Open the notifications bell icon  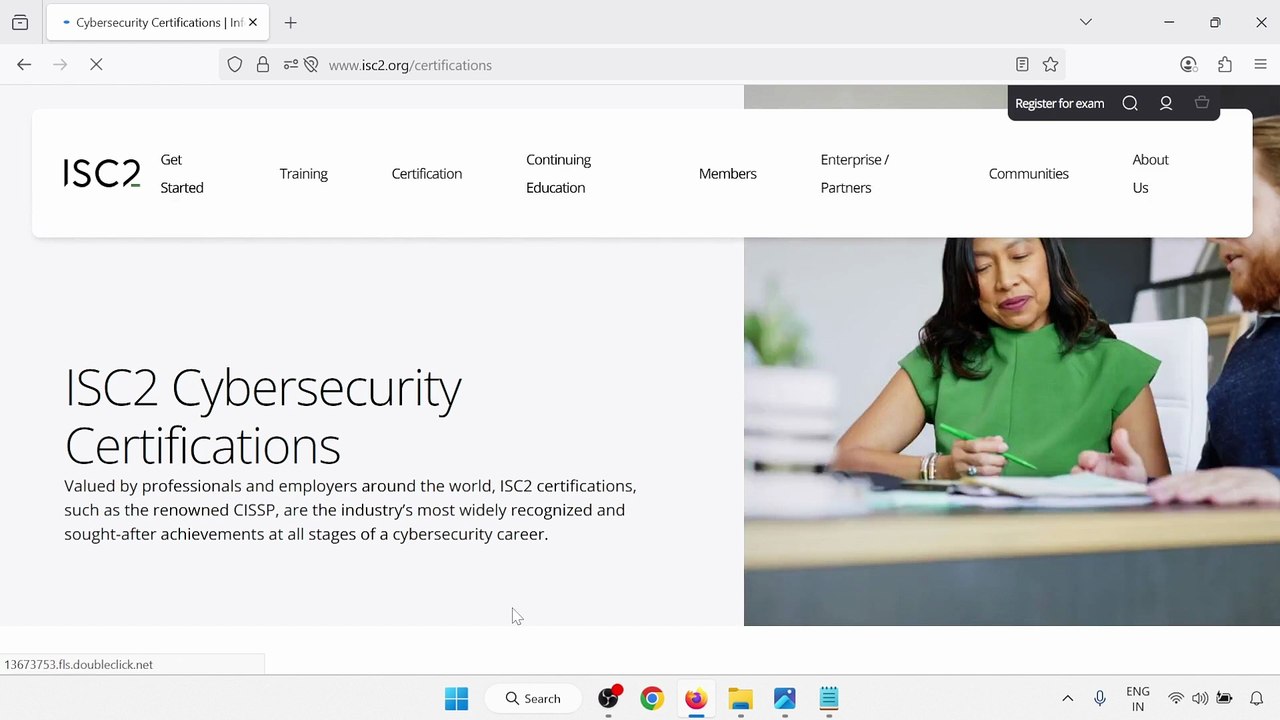tap(1257, 698)
